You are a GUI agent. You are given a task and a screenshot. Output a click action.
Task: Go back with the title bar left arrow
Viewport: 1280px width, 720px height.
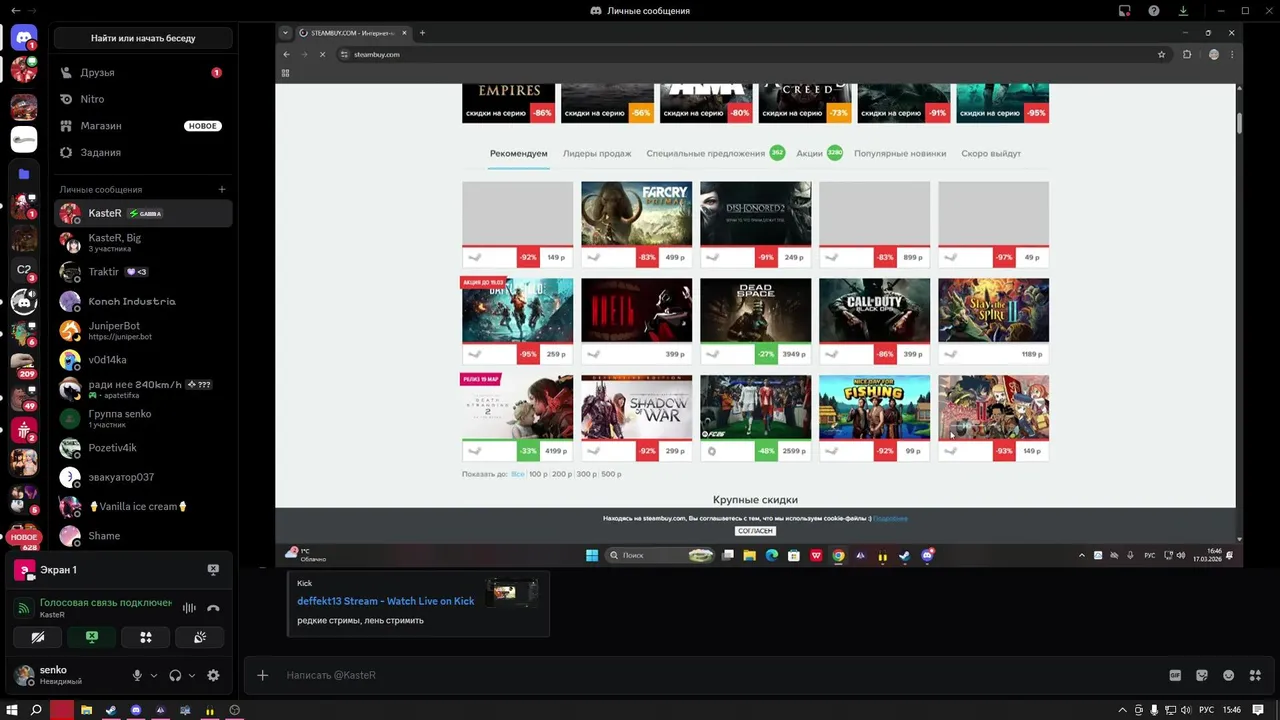coord(14,11)
